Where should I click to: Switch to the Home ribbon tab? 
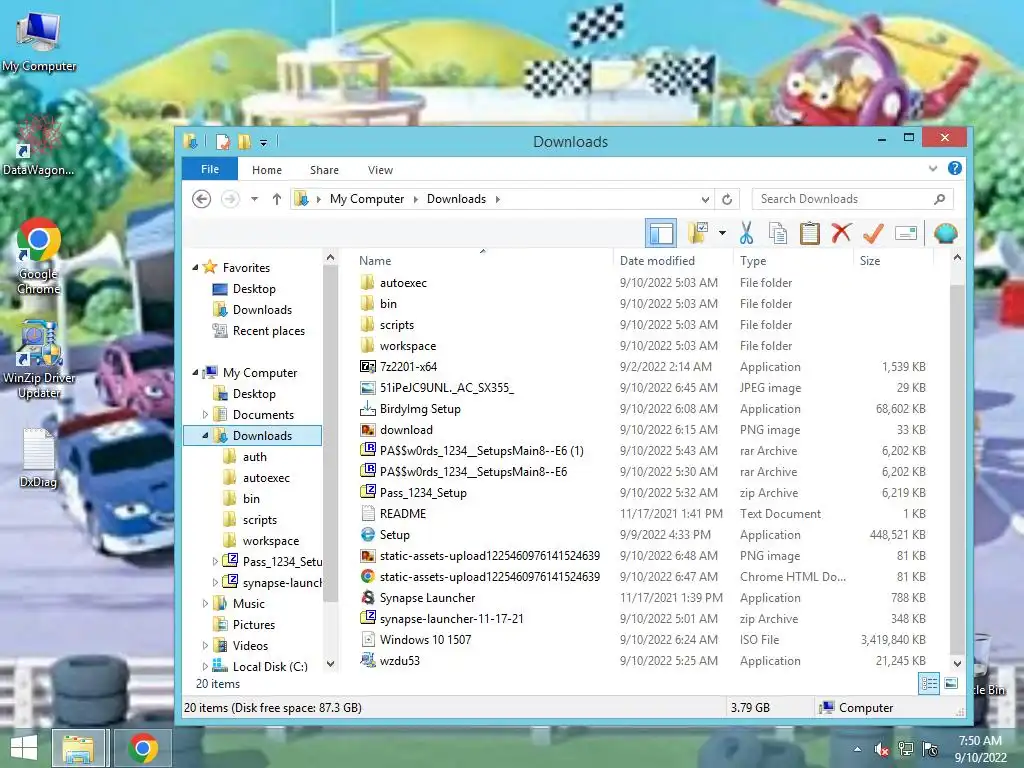(x=267, y=170)
